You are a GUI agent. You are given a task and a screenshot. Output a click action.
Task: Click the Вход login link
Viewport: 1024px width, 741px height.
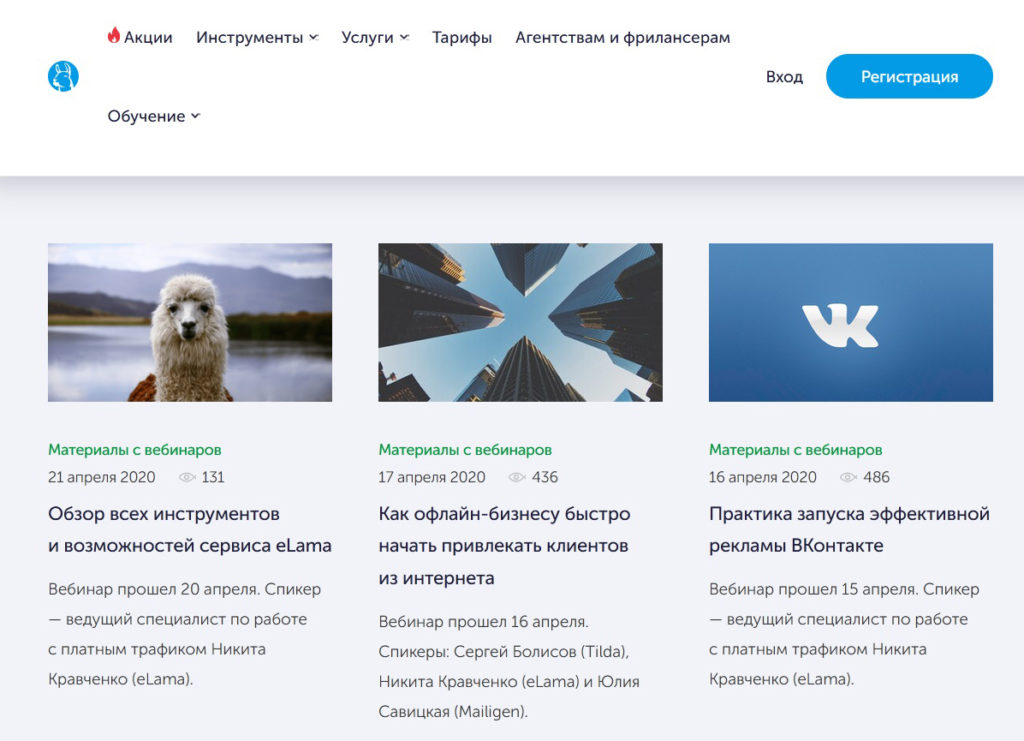(784, 77)
